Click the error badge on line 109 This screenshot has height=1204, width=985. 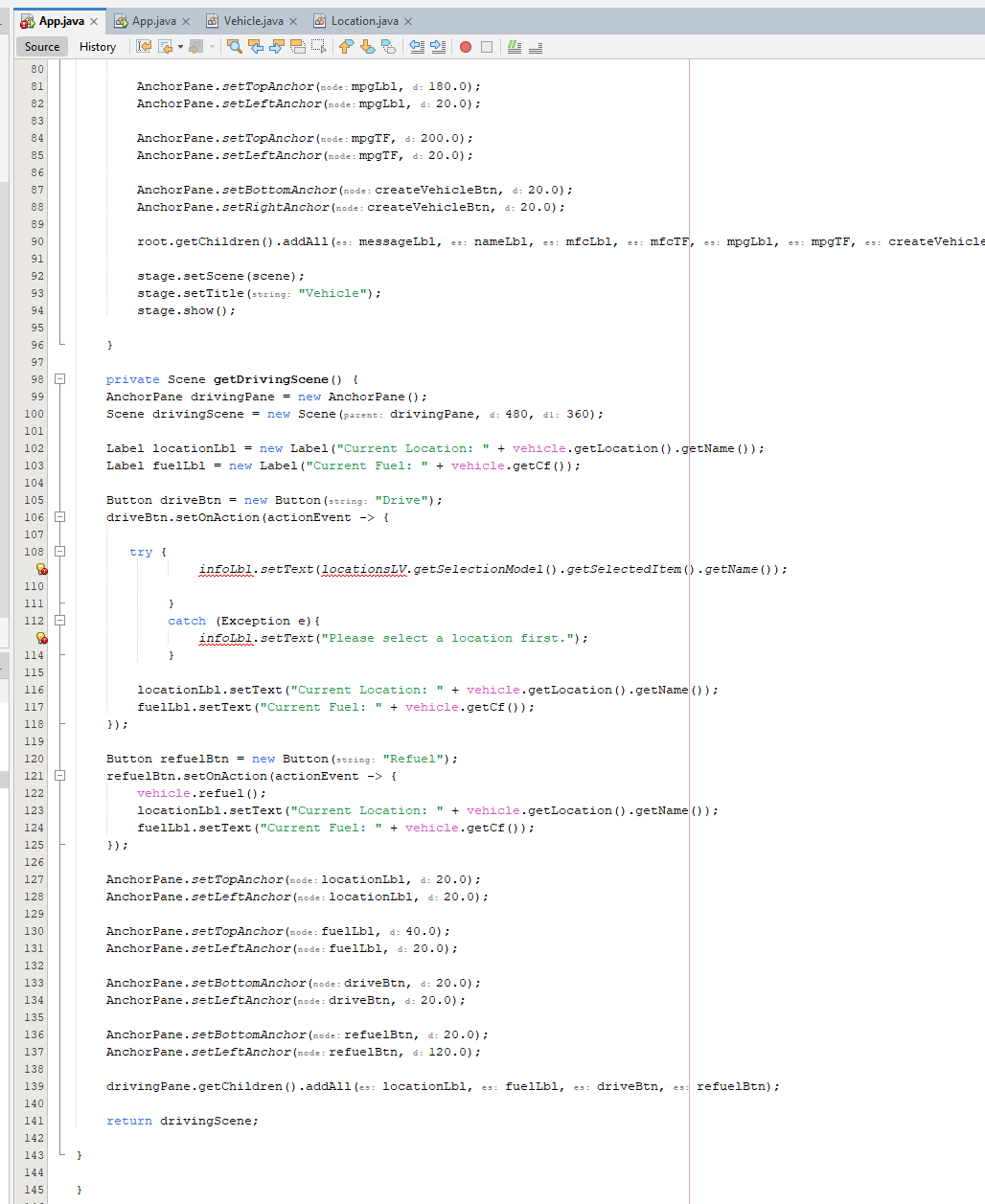point(41,570)
